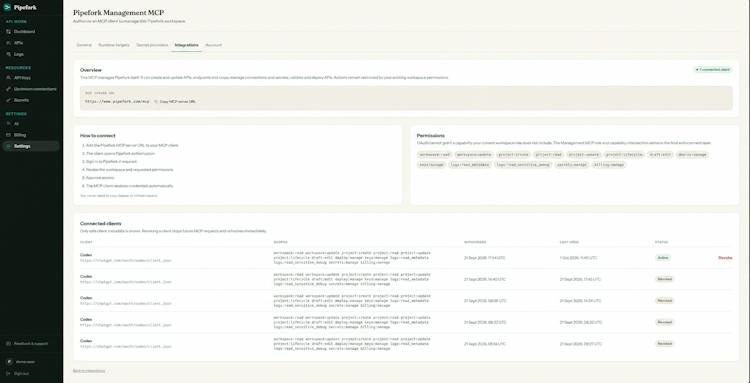Image resolution: width=750 pixels, height=383 pixels.
Task: Revoke the active Codex client
Action: [725, 258]
